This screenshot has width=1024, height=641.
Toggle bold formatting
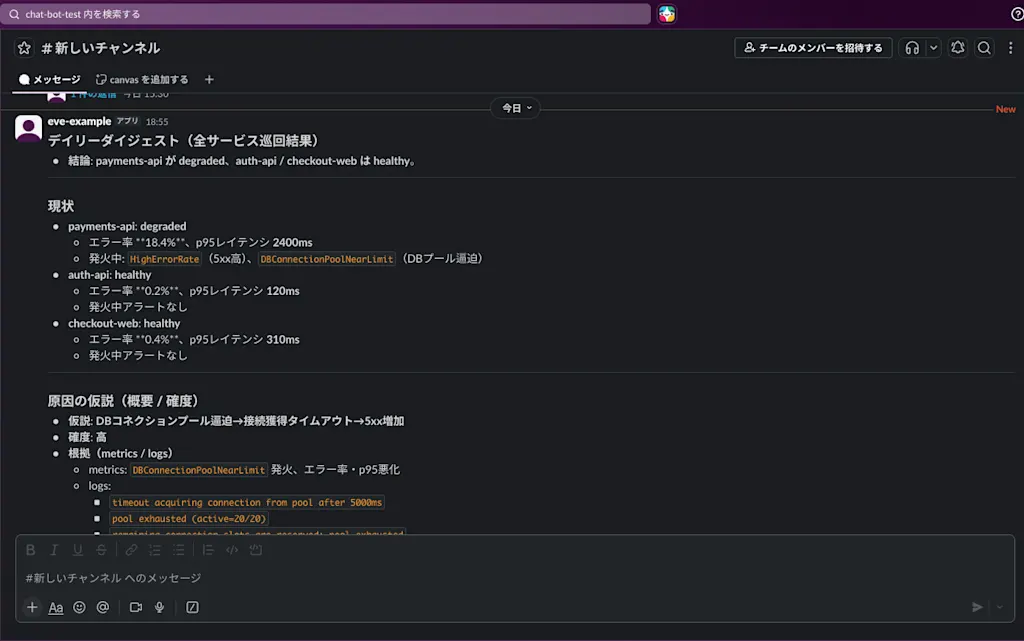click(31, 550)
